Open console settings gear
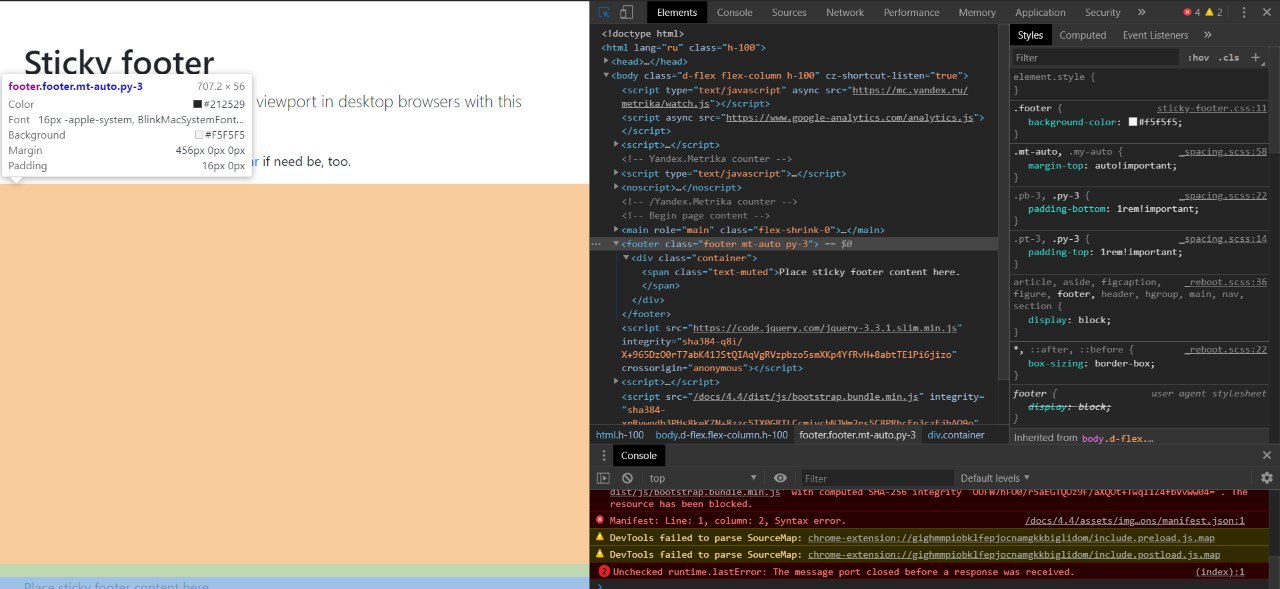The height and width of the screenshot is (589, 1280). [1266, 478]
